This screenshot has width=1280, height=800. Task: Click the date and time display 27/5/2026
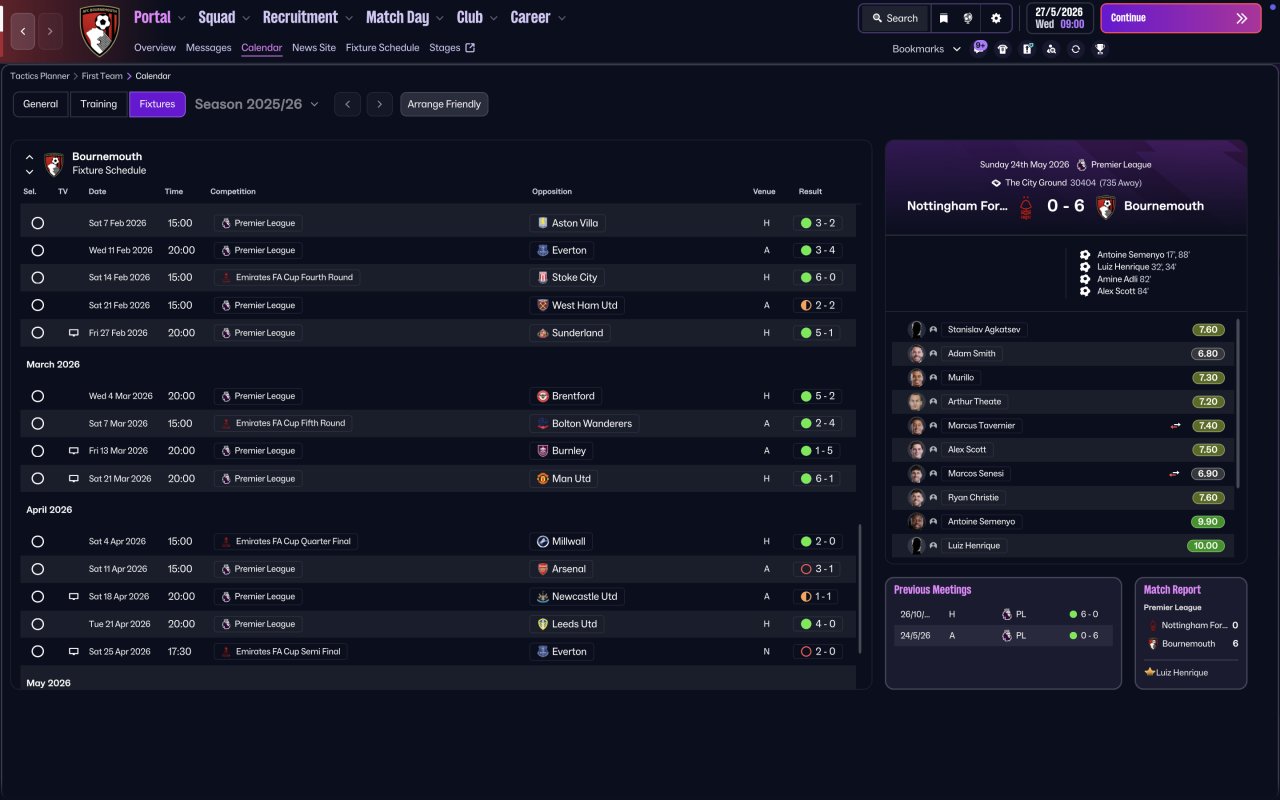[x=1059, y=18]
